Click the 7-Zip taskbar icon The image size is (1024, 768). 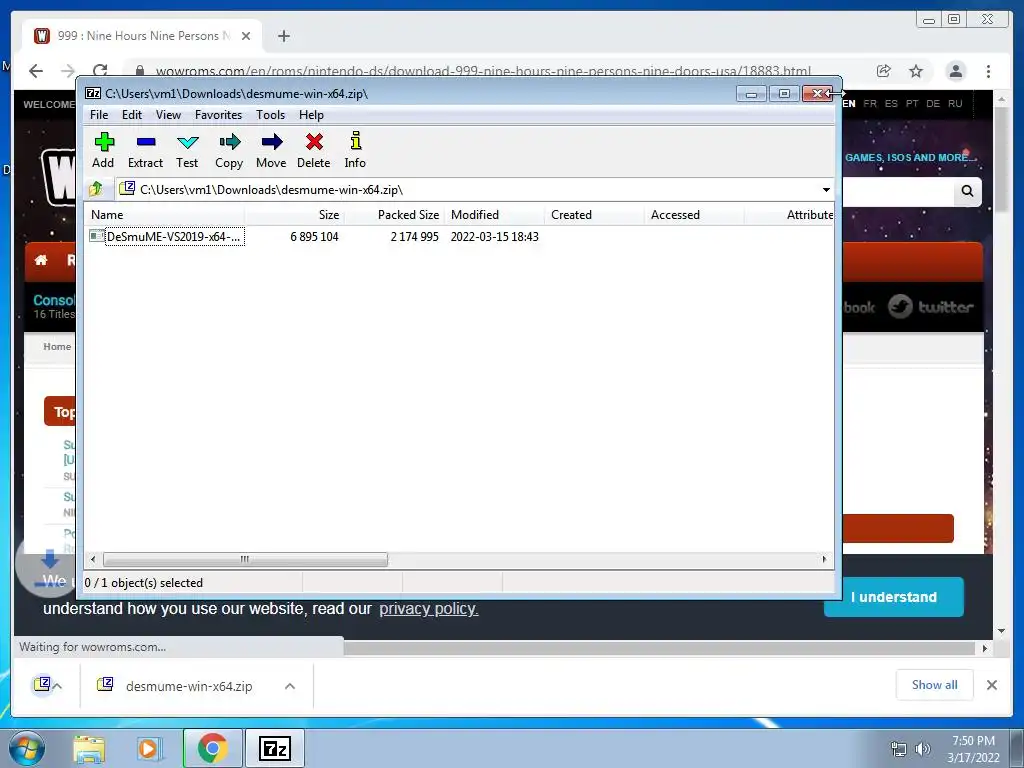pyautogui.click(x=275, y=748)
